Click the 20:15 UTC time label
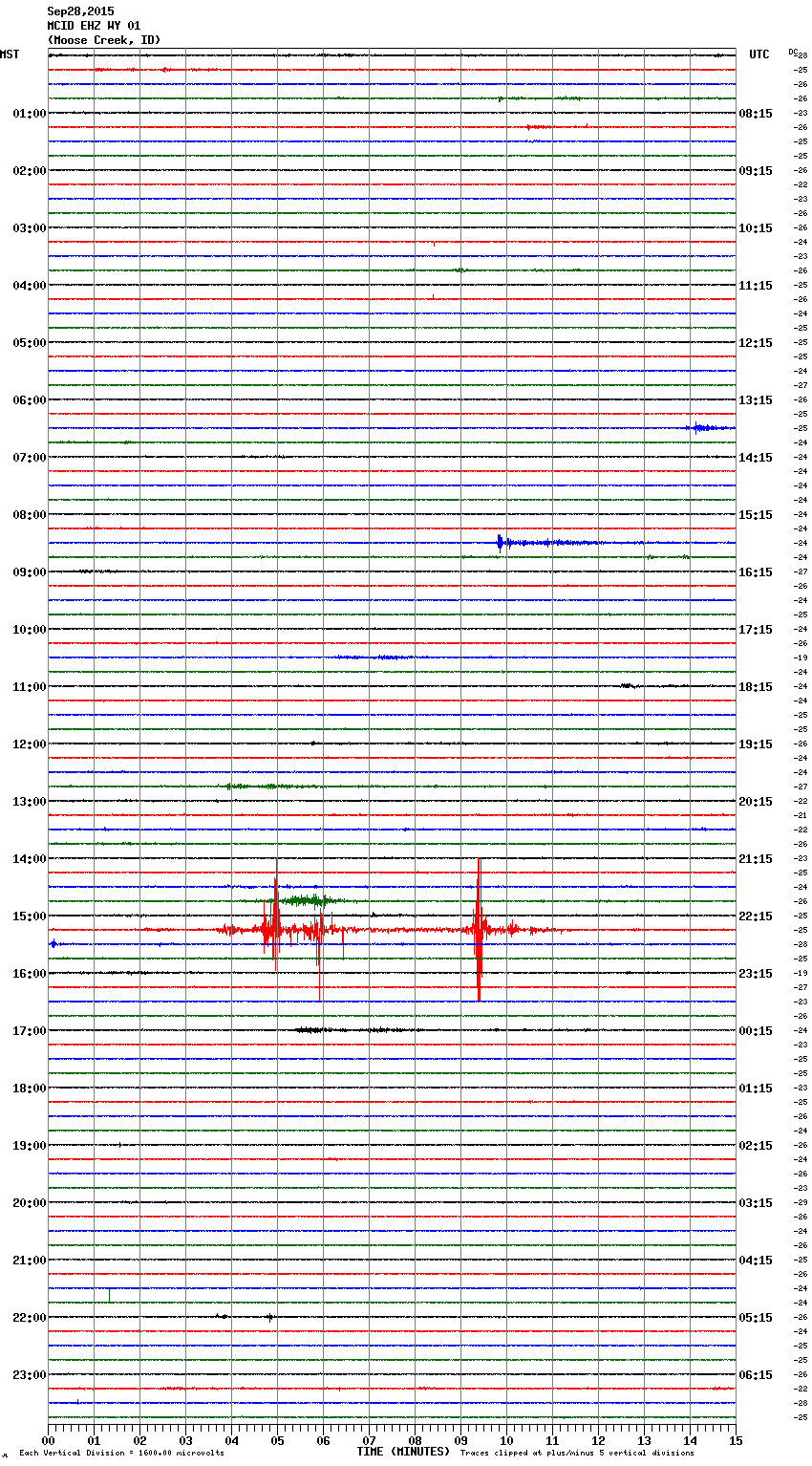 point(756,802)
